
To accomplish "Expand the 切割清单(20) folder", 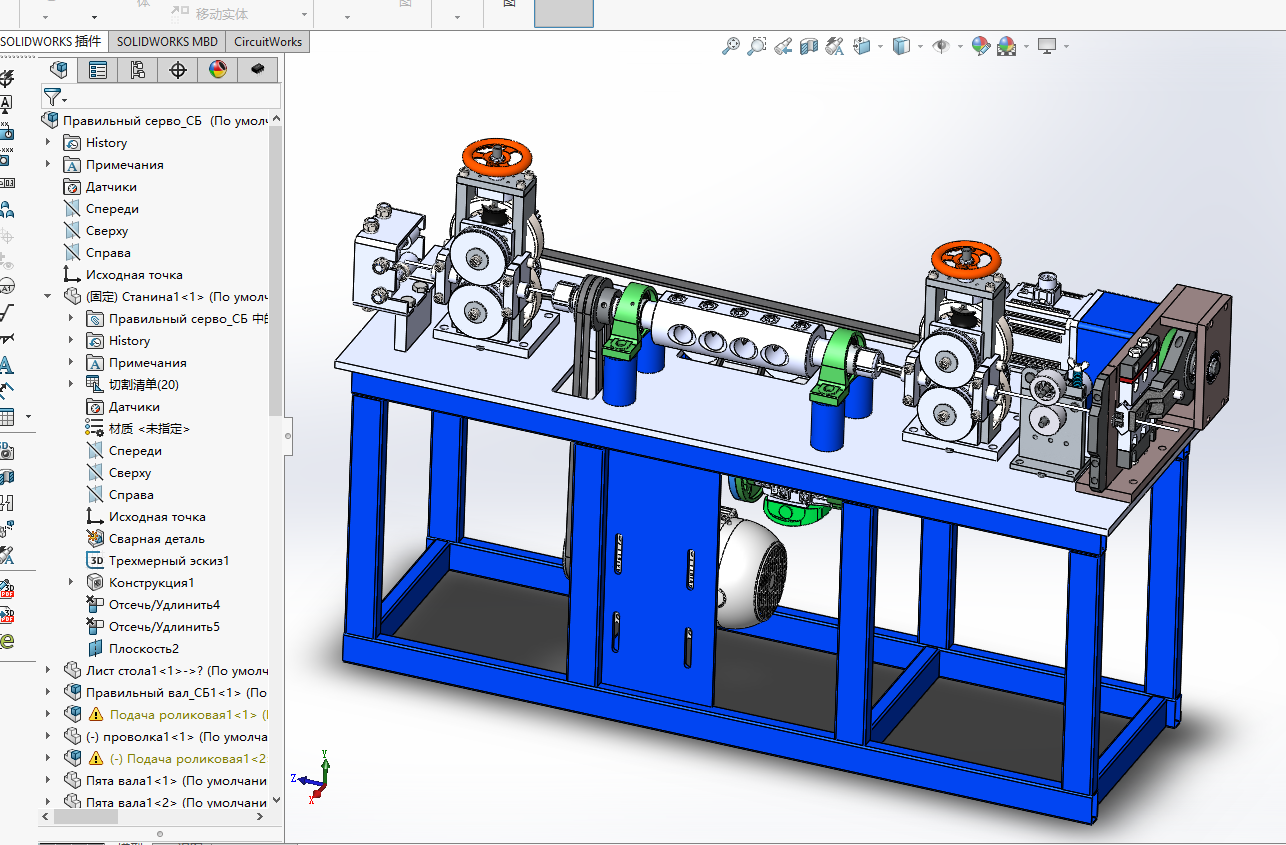I will pos(71,384).
